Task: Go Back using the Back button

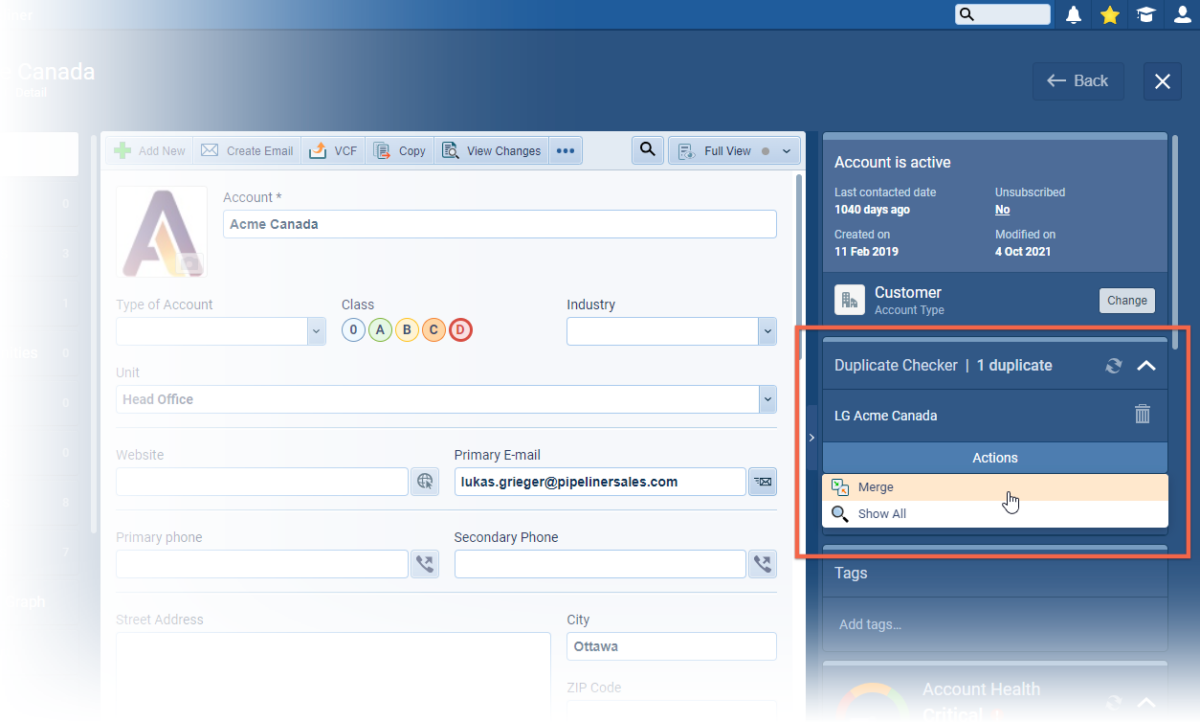Action: pyautogui.click(x=1078, y=81)
